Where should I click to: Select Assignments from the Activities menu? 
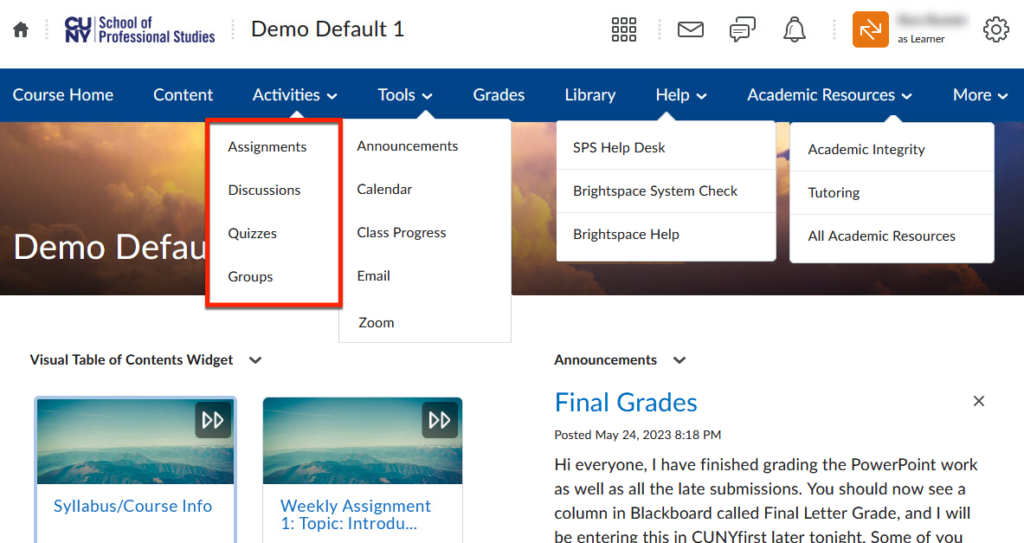267,147
